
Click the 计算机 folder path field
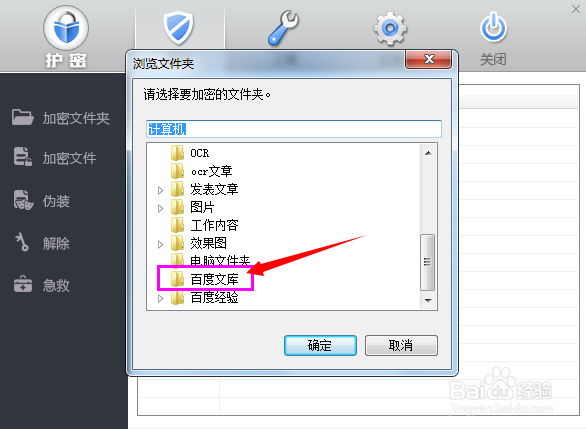tap(294, 129)
